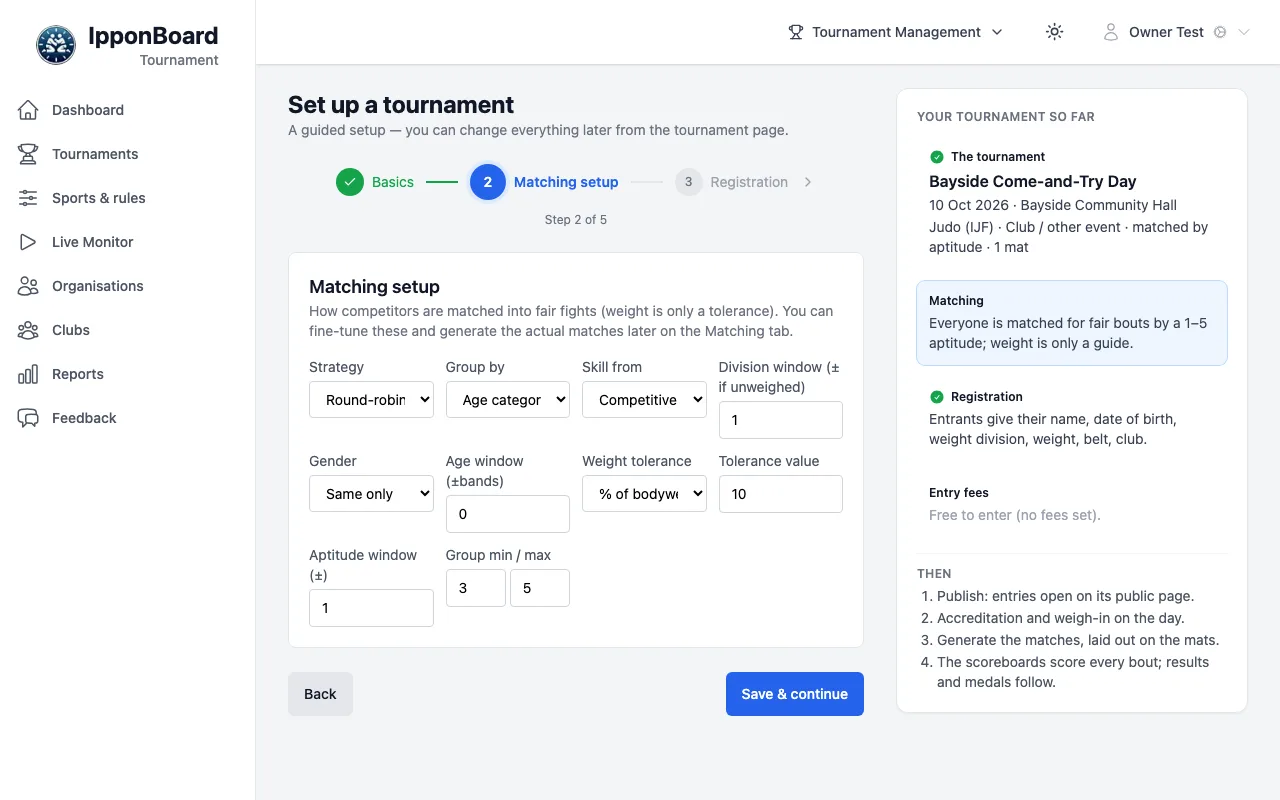1280x800 pixels.
Task: Click the Feedback speech bubble icon
Action: pyautogui.click(x=28, y=418)
